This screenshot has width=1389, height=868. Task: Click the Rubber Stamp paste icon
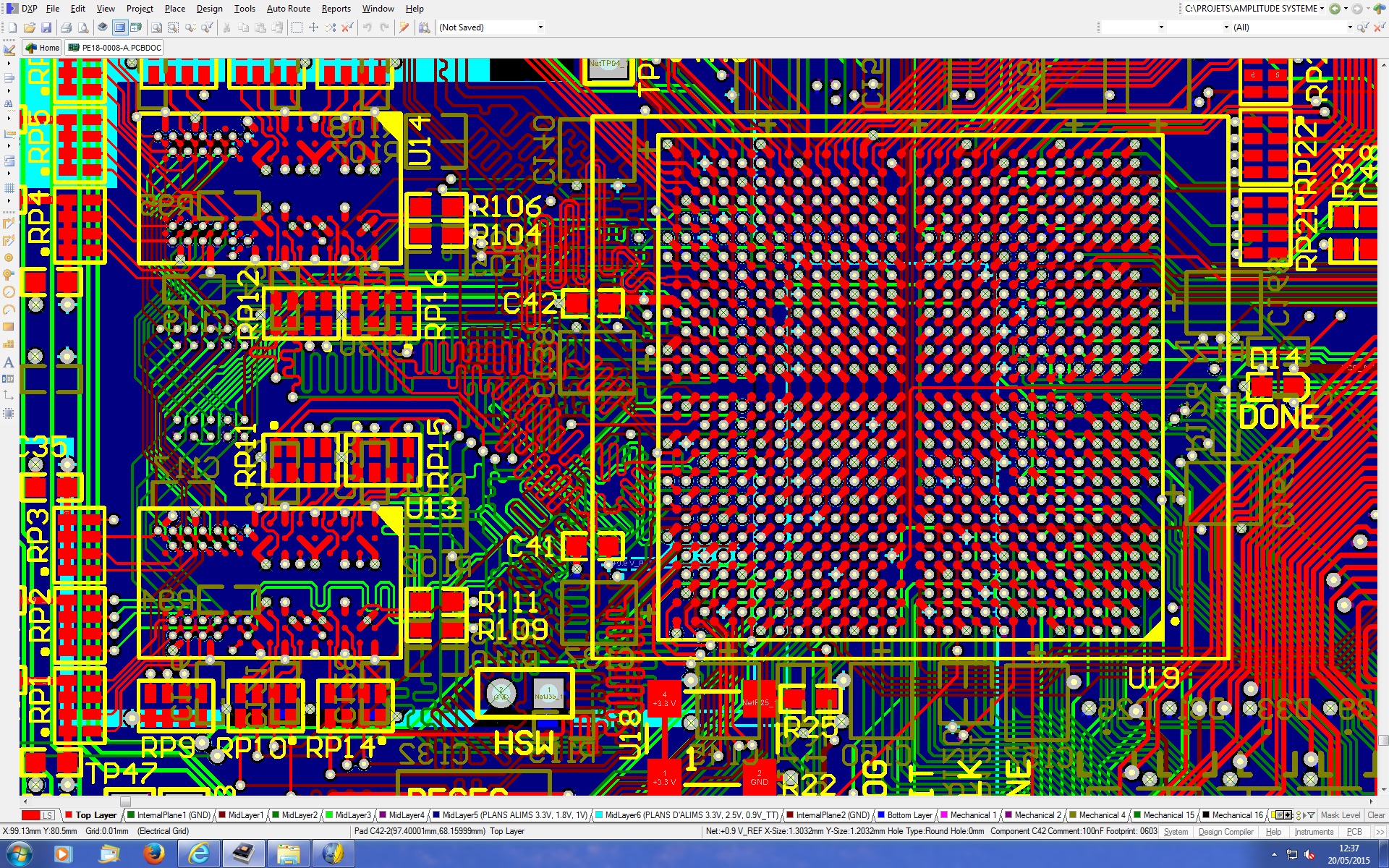[278, 27]
